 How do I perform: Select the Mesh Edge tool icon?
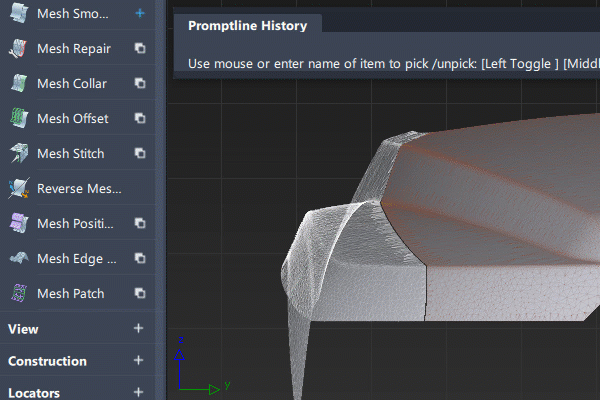coord(19,258)
